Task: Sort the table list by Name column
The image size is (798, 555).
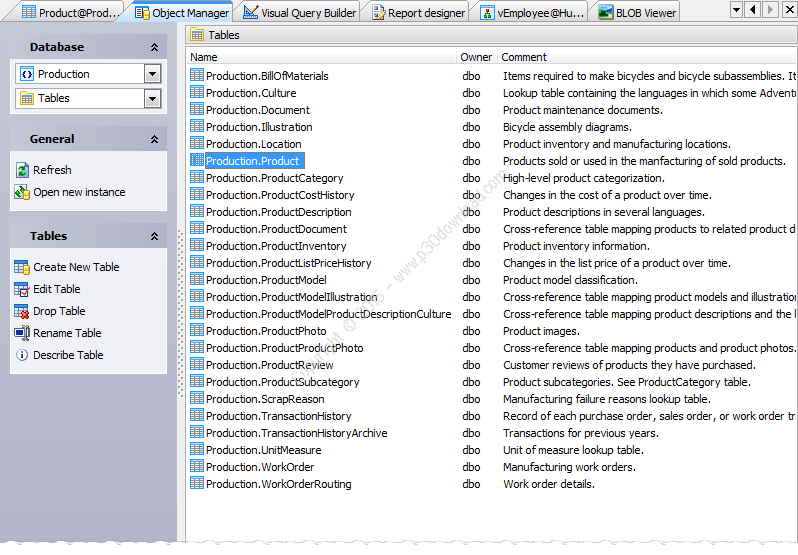Action: pos(320,57)
